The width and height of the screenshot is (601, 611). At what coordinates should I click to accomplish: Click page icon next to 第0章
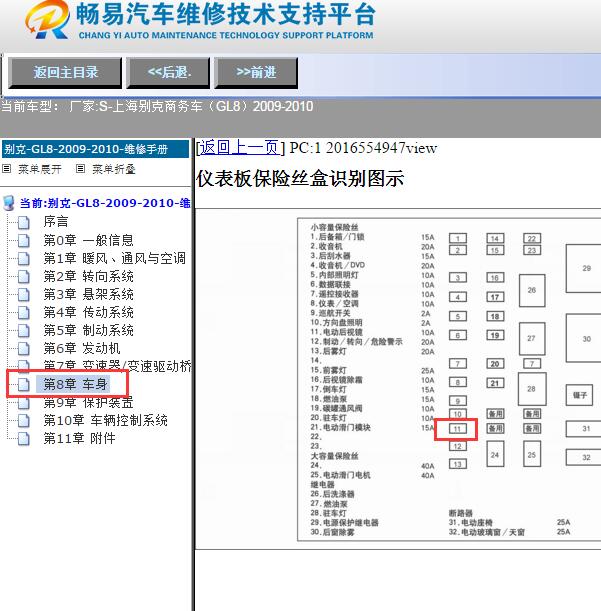pos(24,240)
